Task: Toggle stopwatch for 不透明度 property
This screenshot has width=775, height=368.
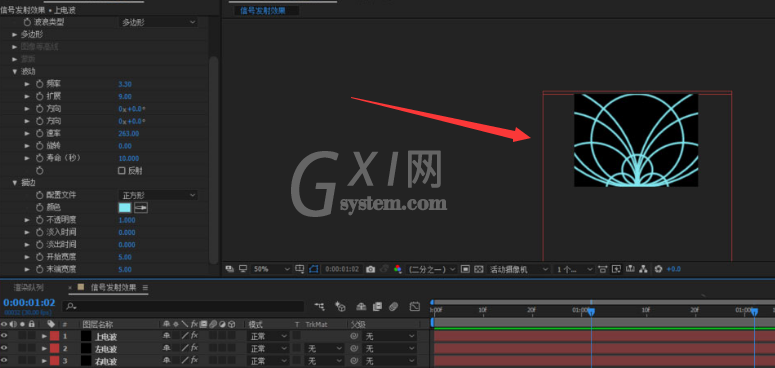Action: [x=40, y=220]
